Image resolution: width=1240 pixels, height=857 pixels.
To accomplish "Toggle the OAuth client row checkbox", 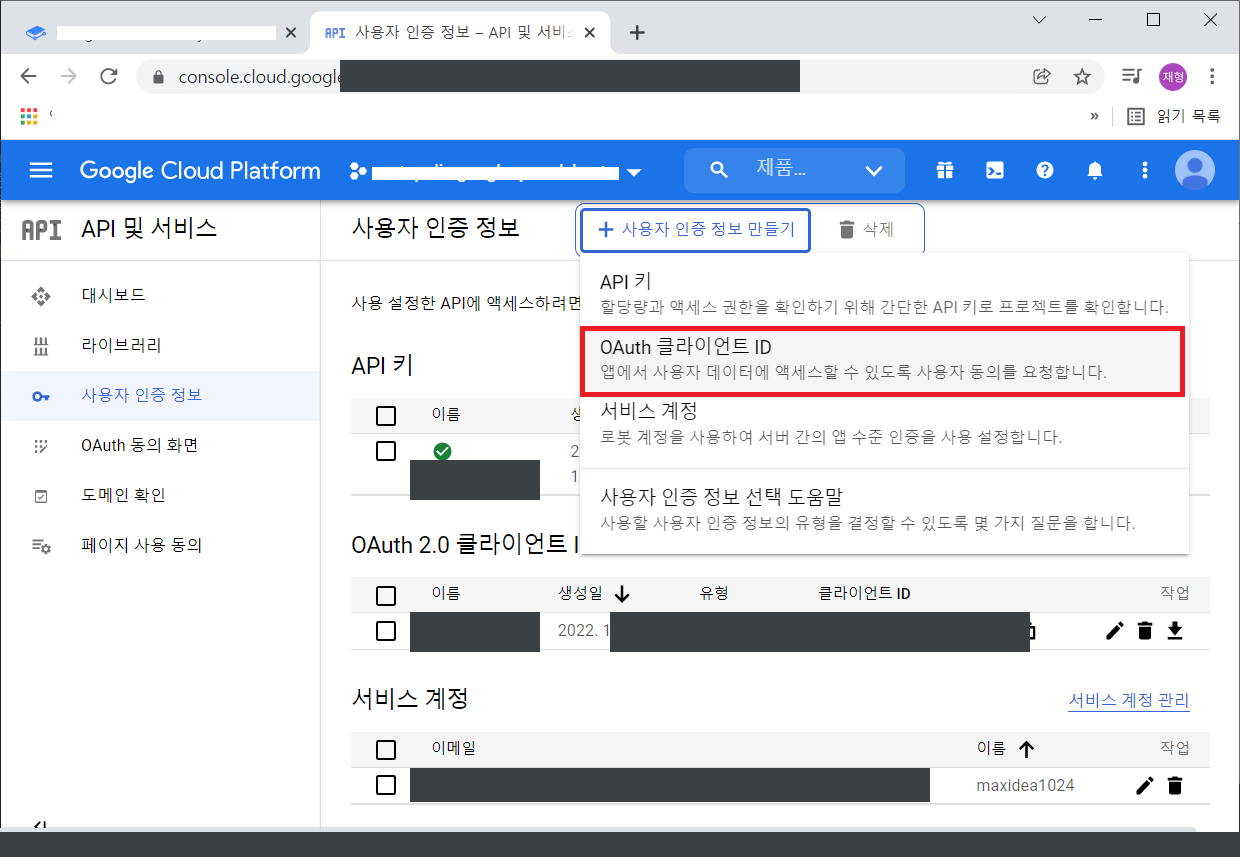I will pos(386,631).
